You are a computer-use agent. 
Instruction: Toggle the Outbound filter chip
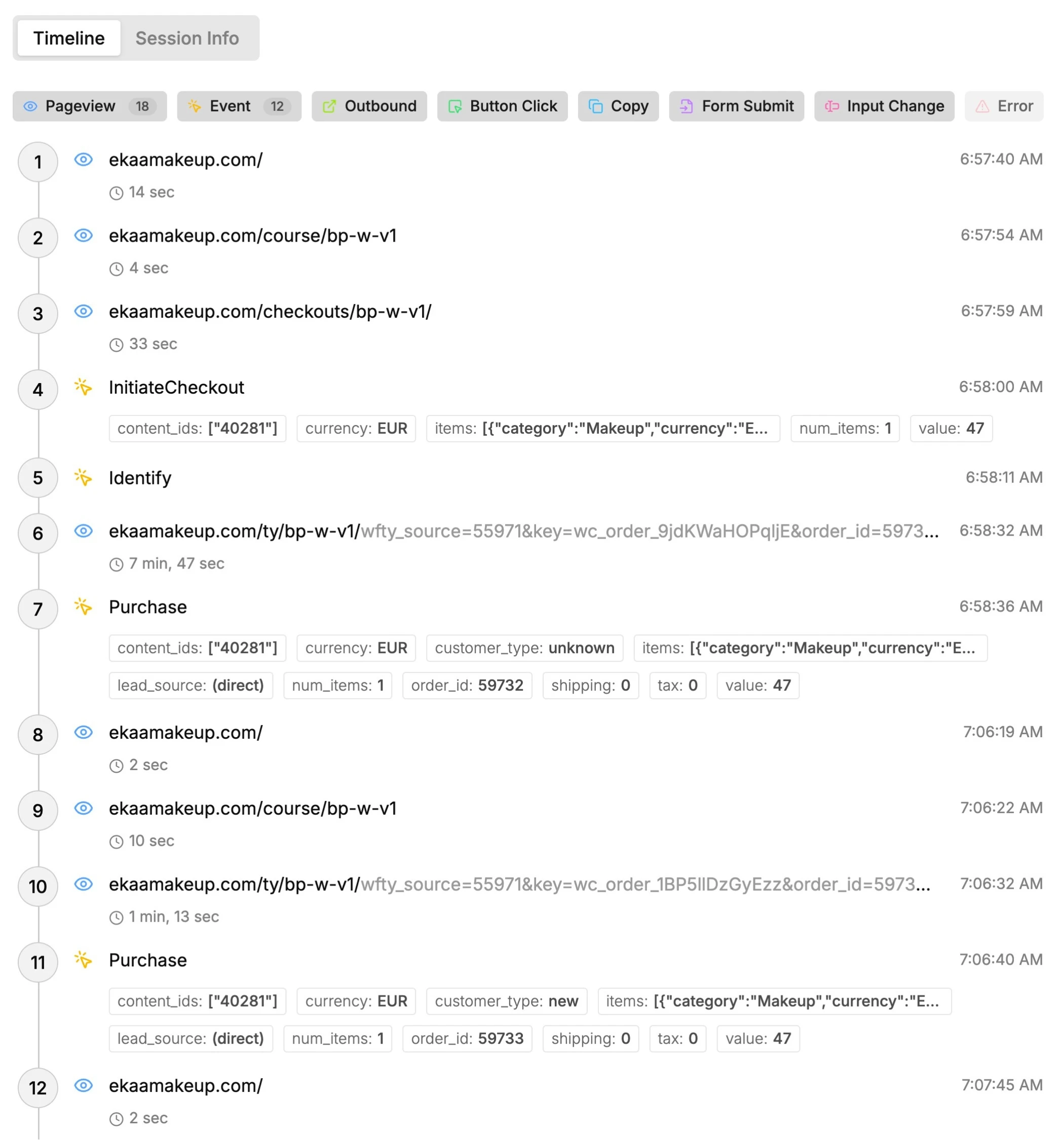pyautogui.click(x=369, y=106)
